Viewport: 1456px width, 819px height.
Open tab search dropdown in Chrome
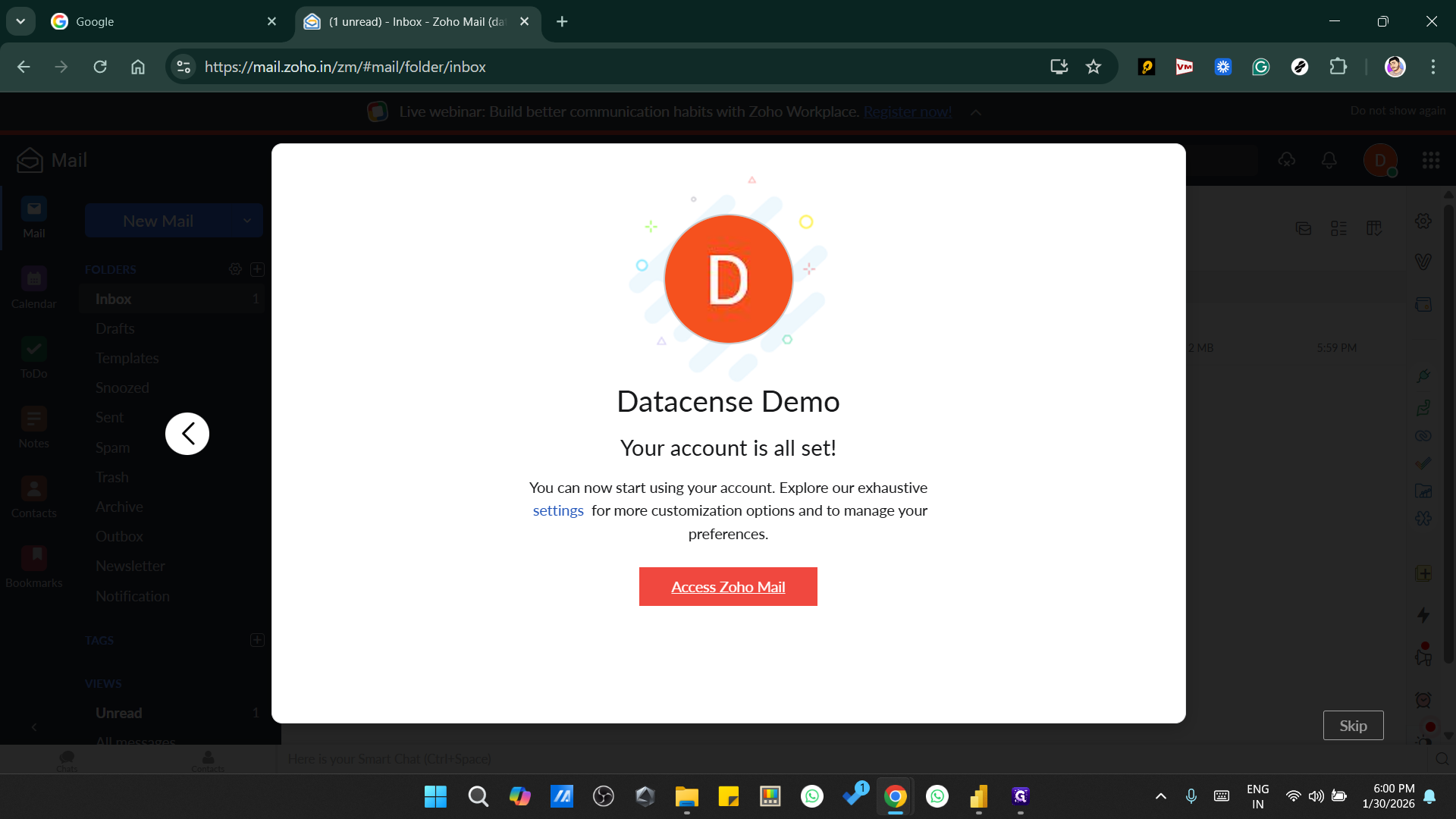pos(20,21)
